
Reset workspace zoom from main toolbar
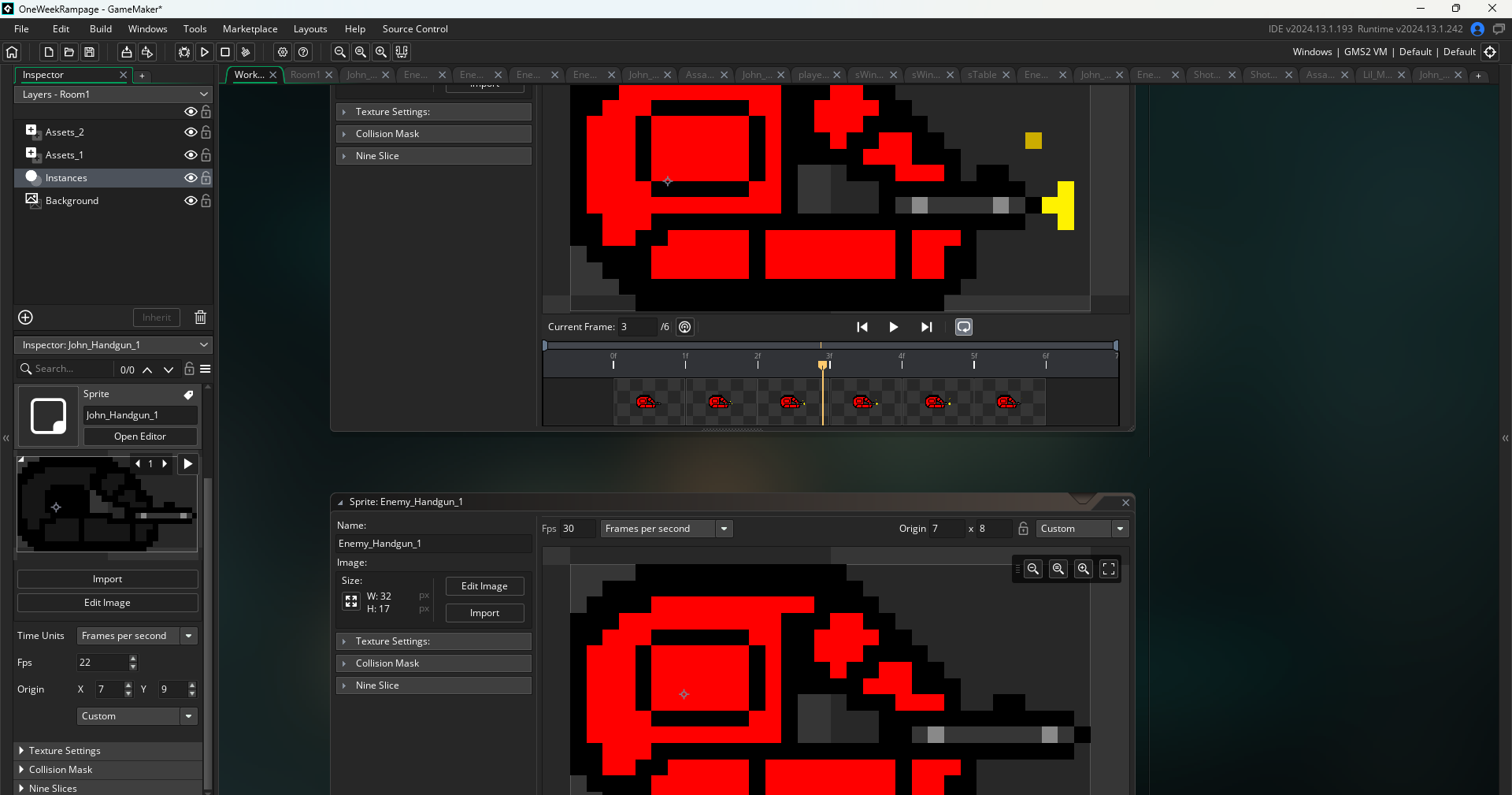tap(361, 52)
